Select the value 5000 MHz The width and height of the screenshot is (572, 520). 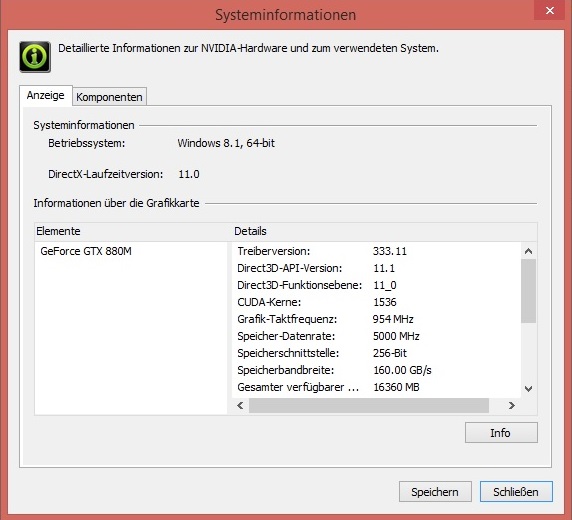396,336
